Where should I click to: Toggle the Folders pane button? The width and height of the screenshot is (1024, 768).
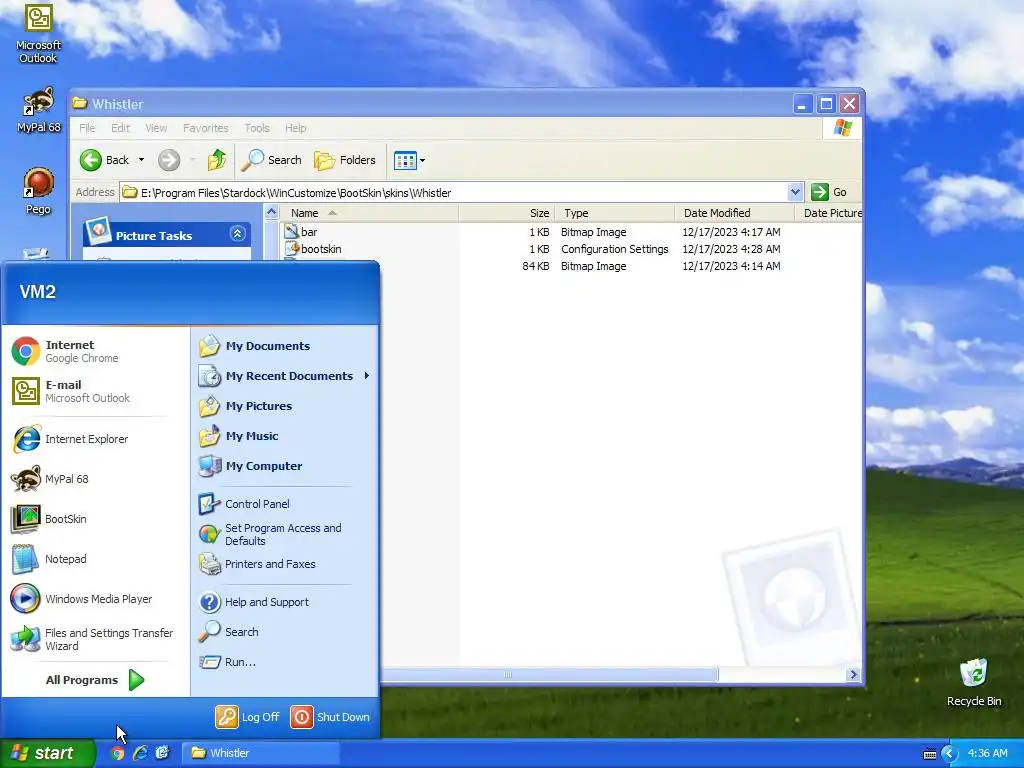click(x=345, y=160)
